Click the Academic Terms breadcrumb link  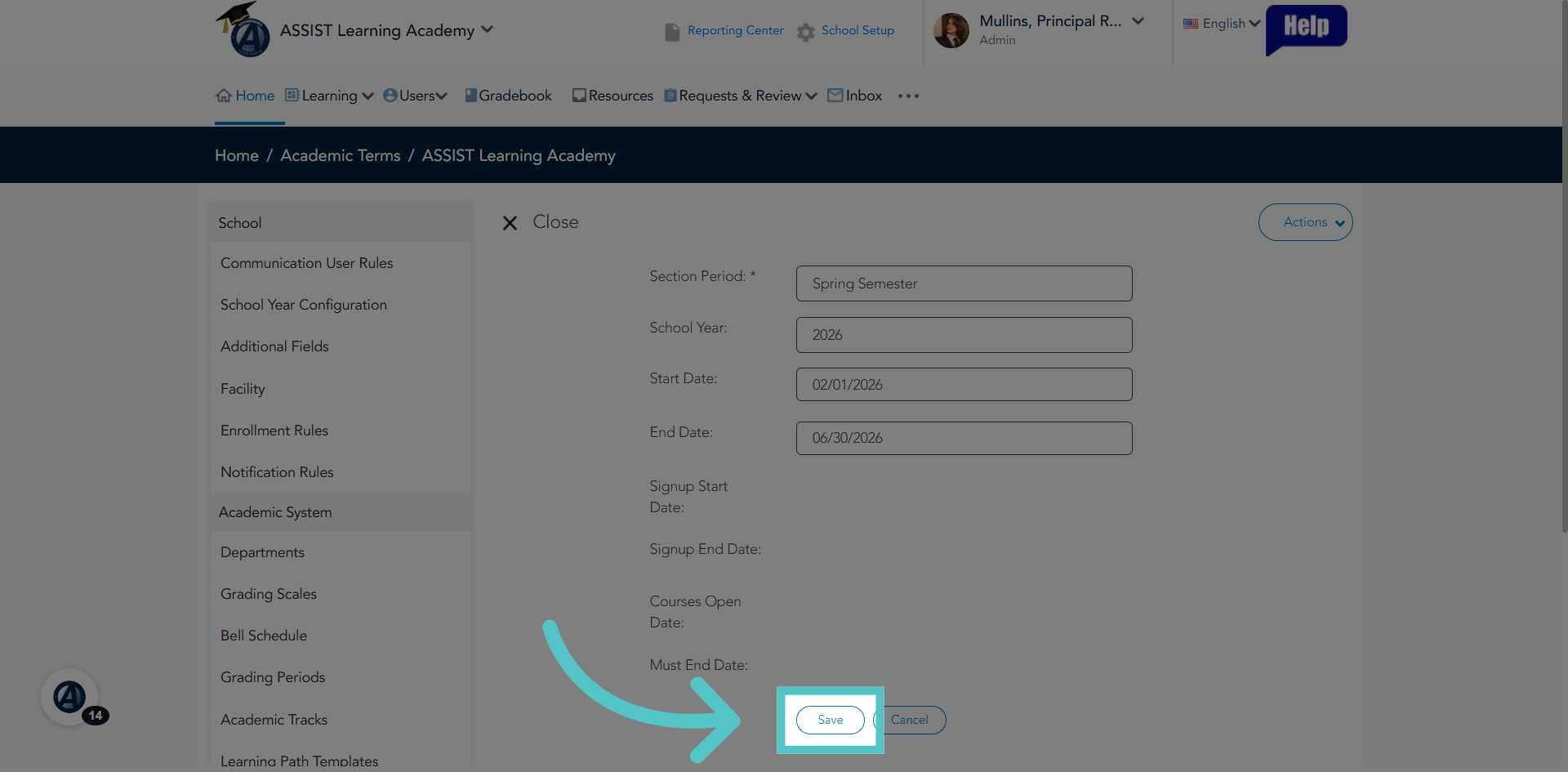coord(341,155)
